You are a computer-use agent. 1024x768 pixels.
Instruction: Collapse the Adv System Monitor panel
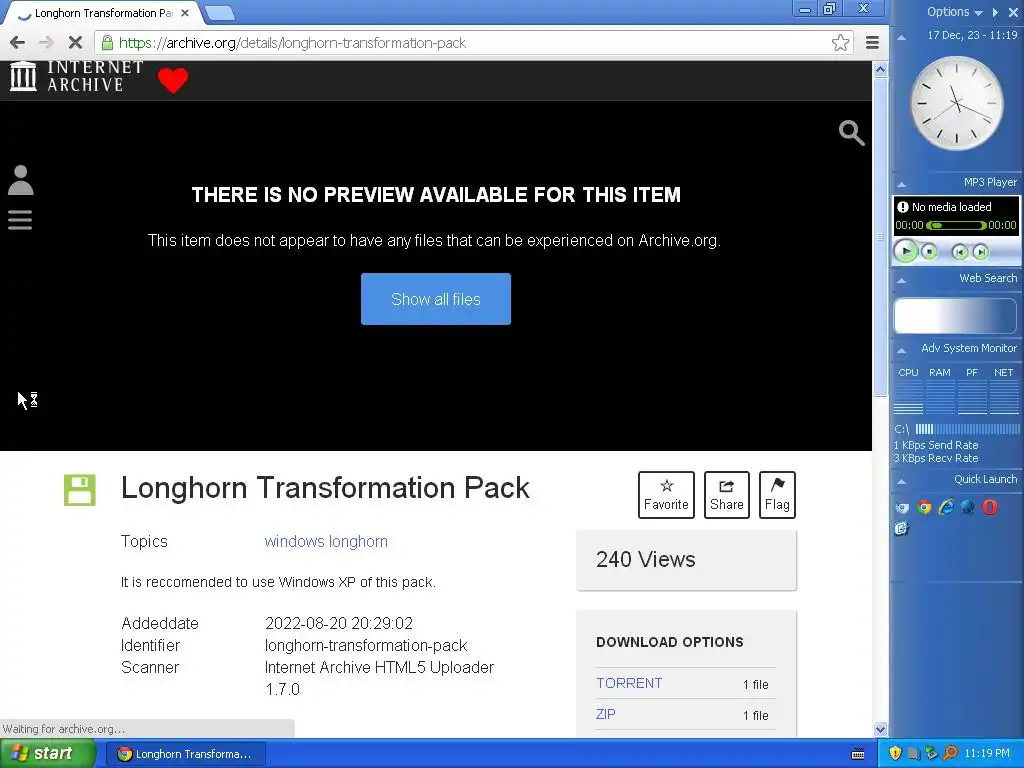click(901, 350)
